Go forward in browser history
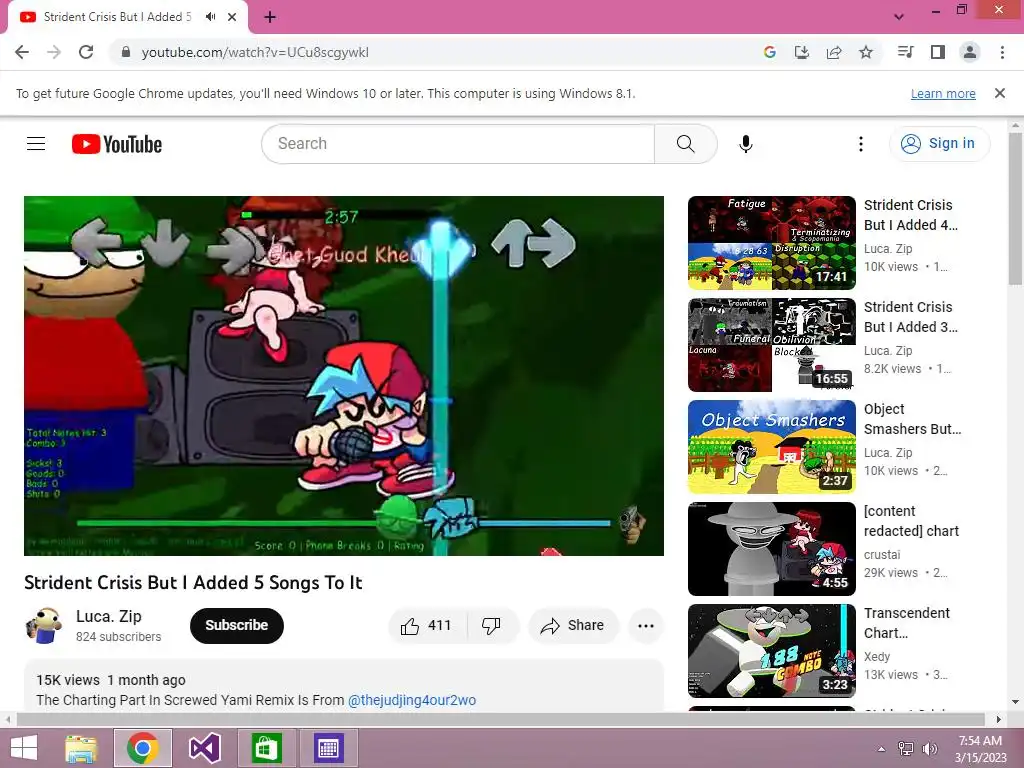The height and width of the screenshot is (768, 1024). [x=54, y=52]
